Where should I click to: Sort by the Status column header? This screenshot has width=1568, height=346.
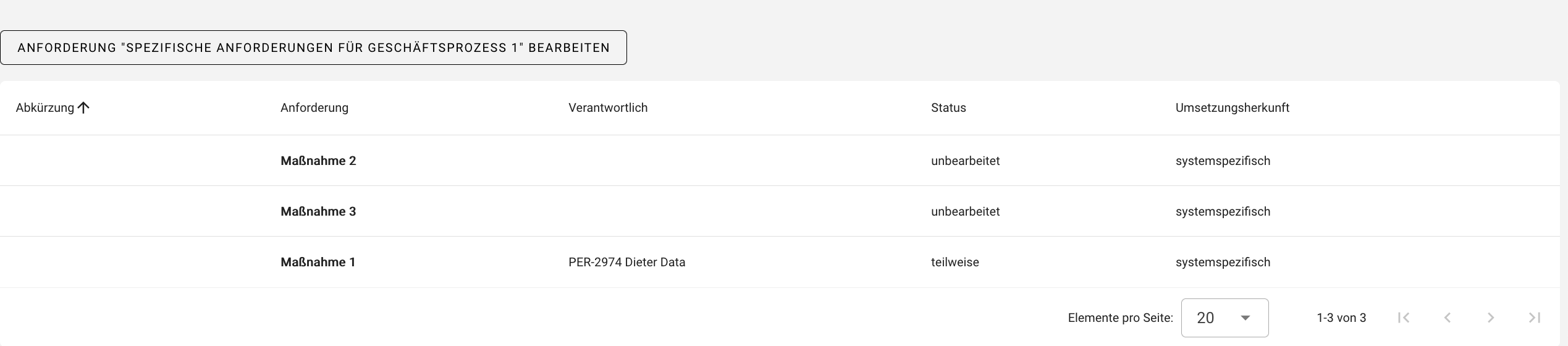point(948,108)
